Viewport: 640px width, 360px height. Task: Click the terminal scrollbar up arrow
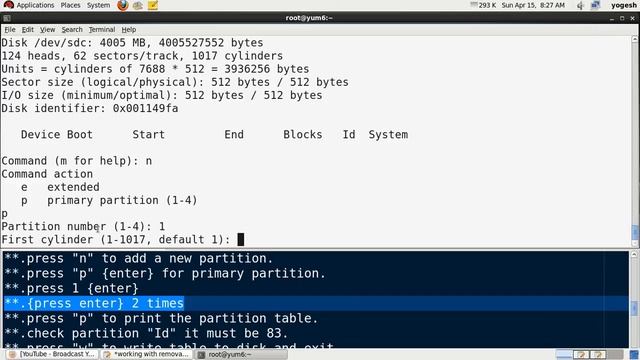[635, 39]
